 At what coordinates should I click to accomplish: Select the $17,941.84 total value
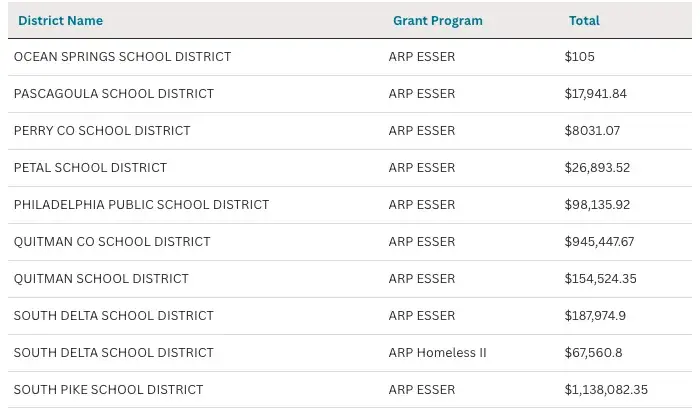595,94
